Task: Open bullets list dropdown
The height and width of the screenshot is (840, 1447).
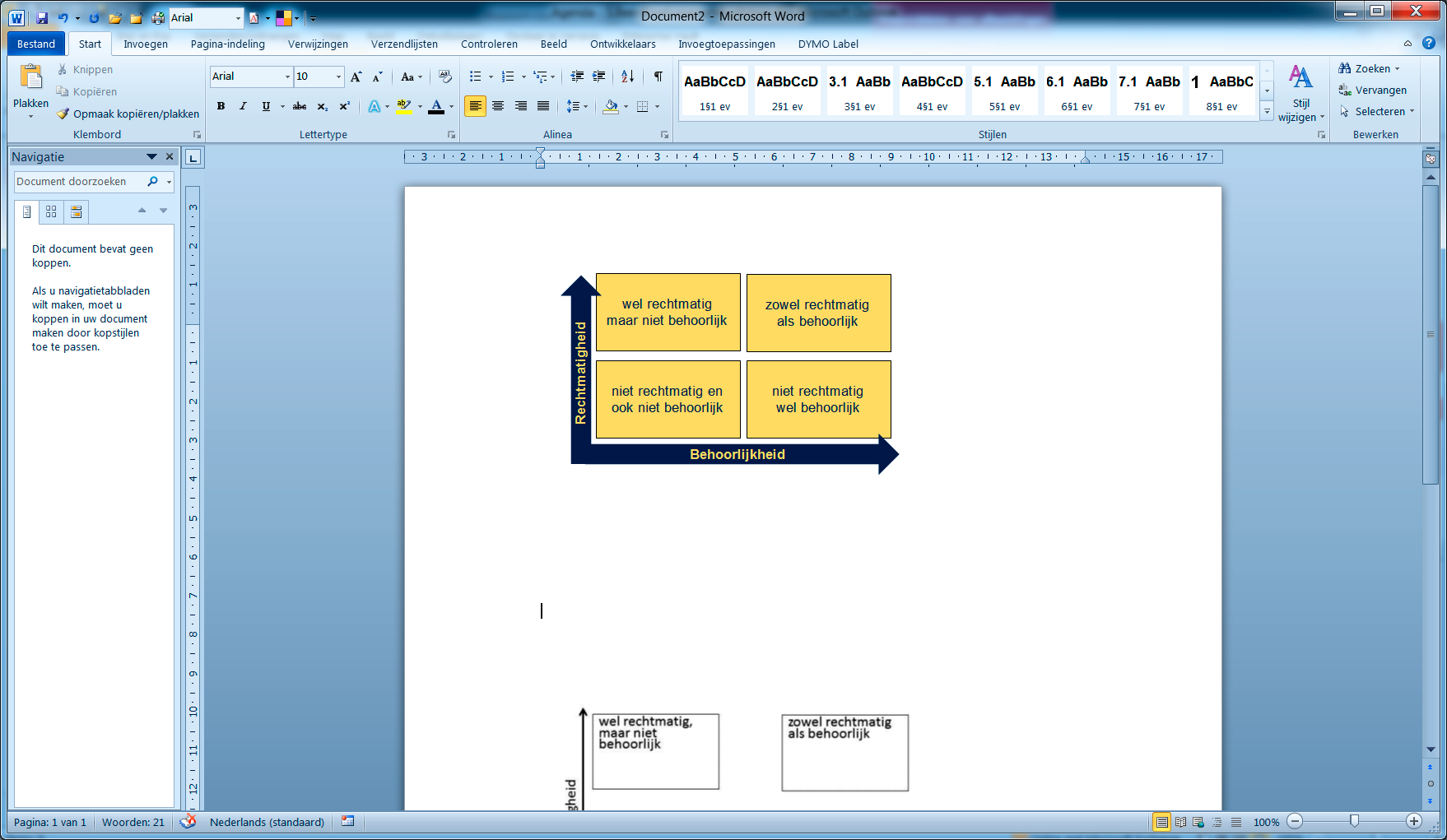Action: pyautogui.click(x=491, y=77)
